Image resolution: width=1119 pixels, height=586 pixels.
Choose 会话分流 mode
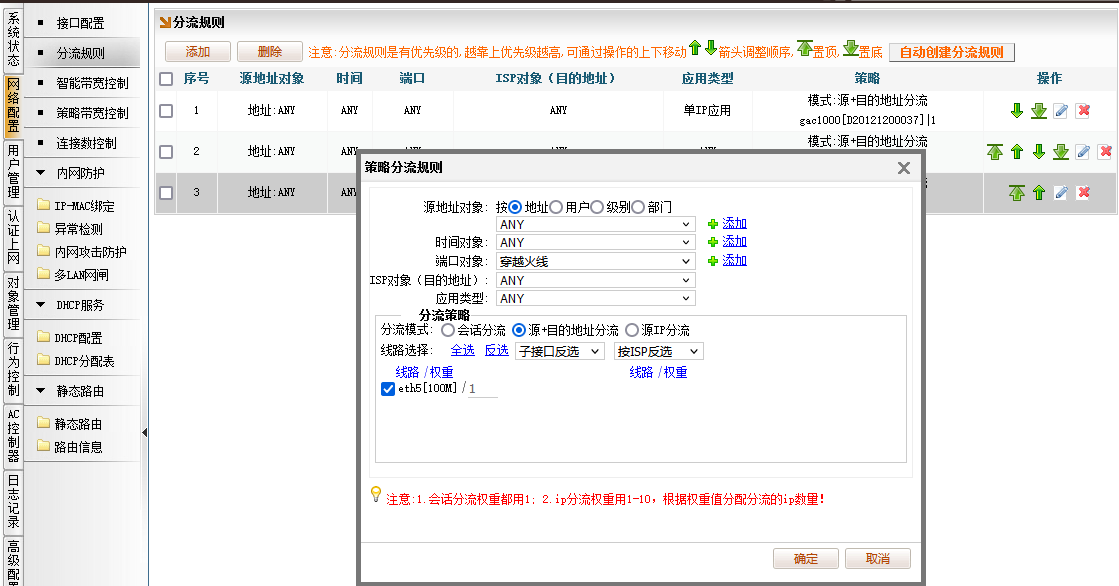point(447,330)
